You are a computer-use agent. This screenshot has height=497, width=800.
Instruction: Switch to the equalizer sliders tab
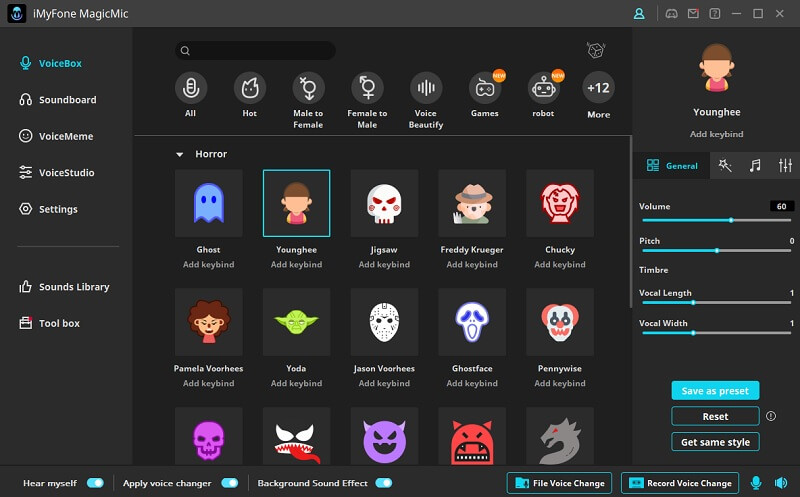coord(785,165)
